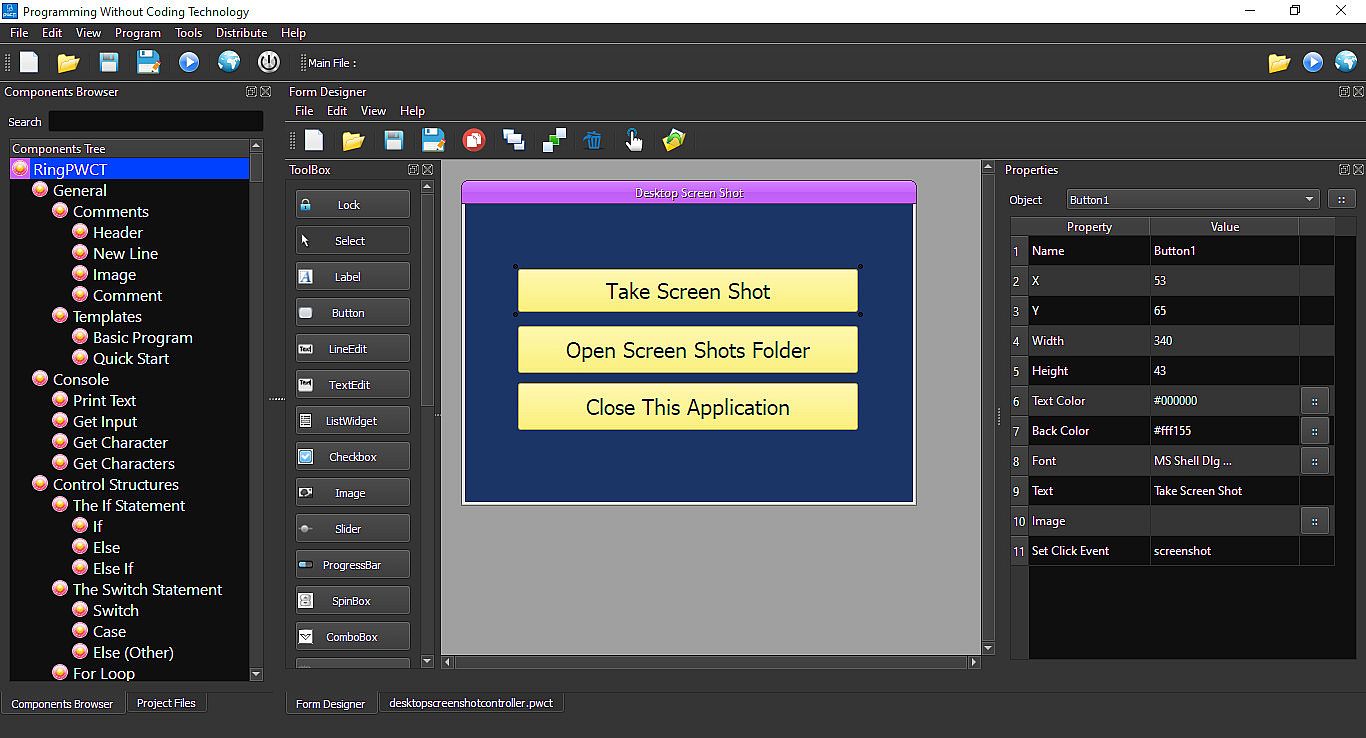Select the Lock tool in ToolBox
The height and width of the screenshot is (738, 1366).
352,205
